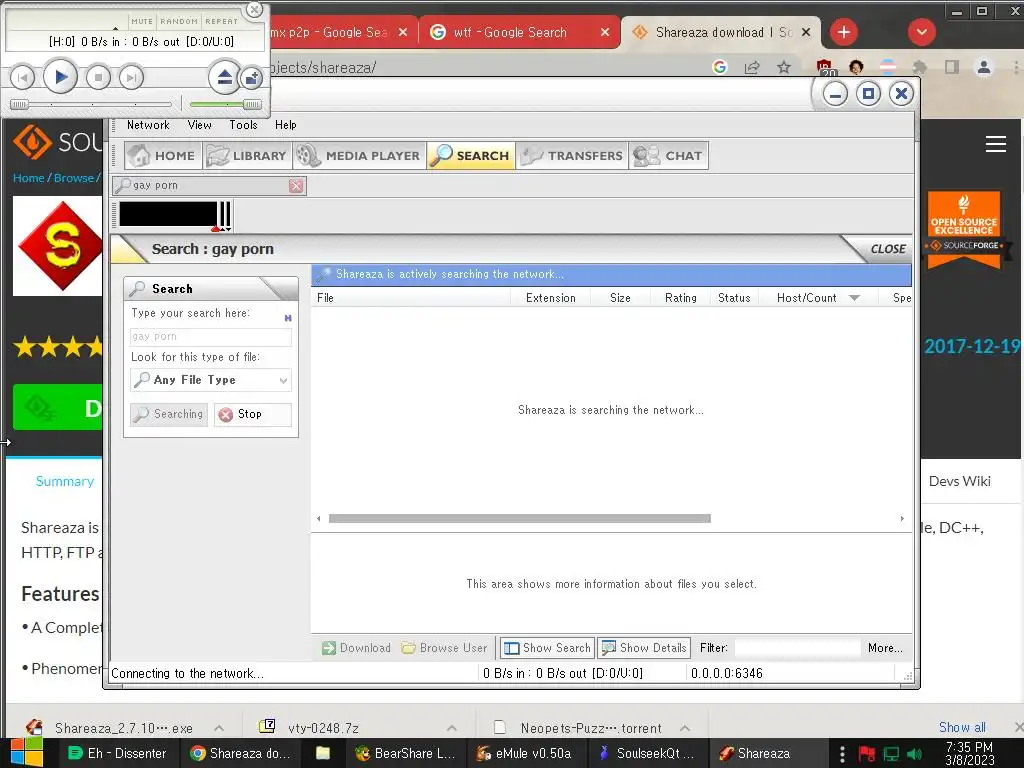The width and height of the screenshot is (1024, 768).
Task: Click the small add-to-playlist icon beside eject
Action: 251,78
